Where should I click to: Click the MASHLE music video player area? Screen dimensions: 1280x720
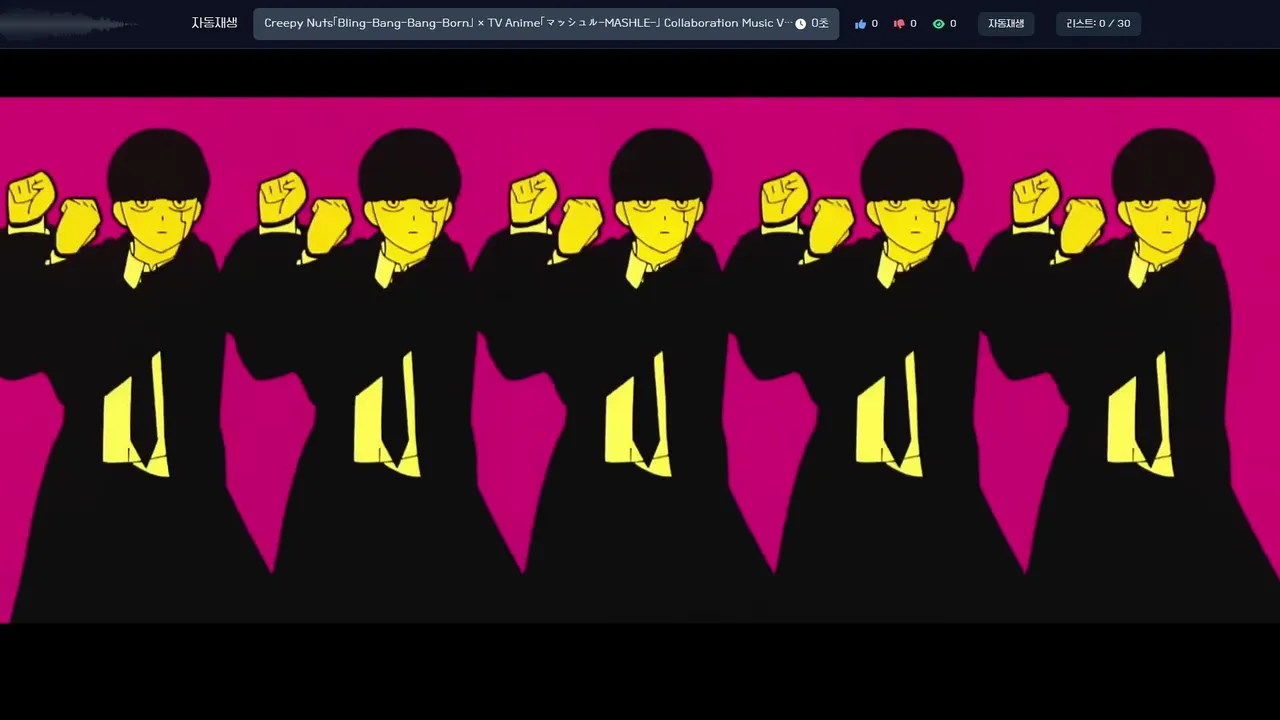(x=640, y=360)
